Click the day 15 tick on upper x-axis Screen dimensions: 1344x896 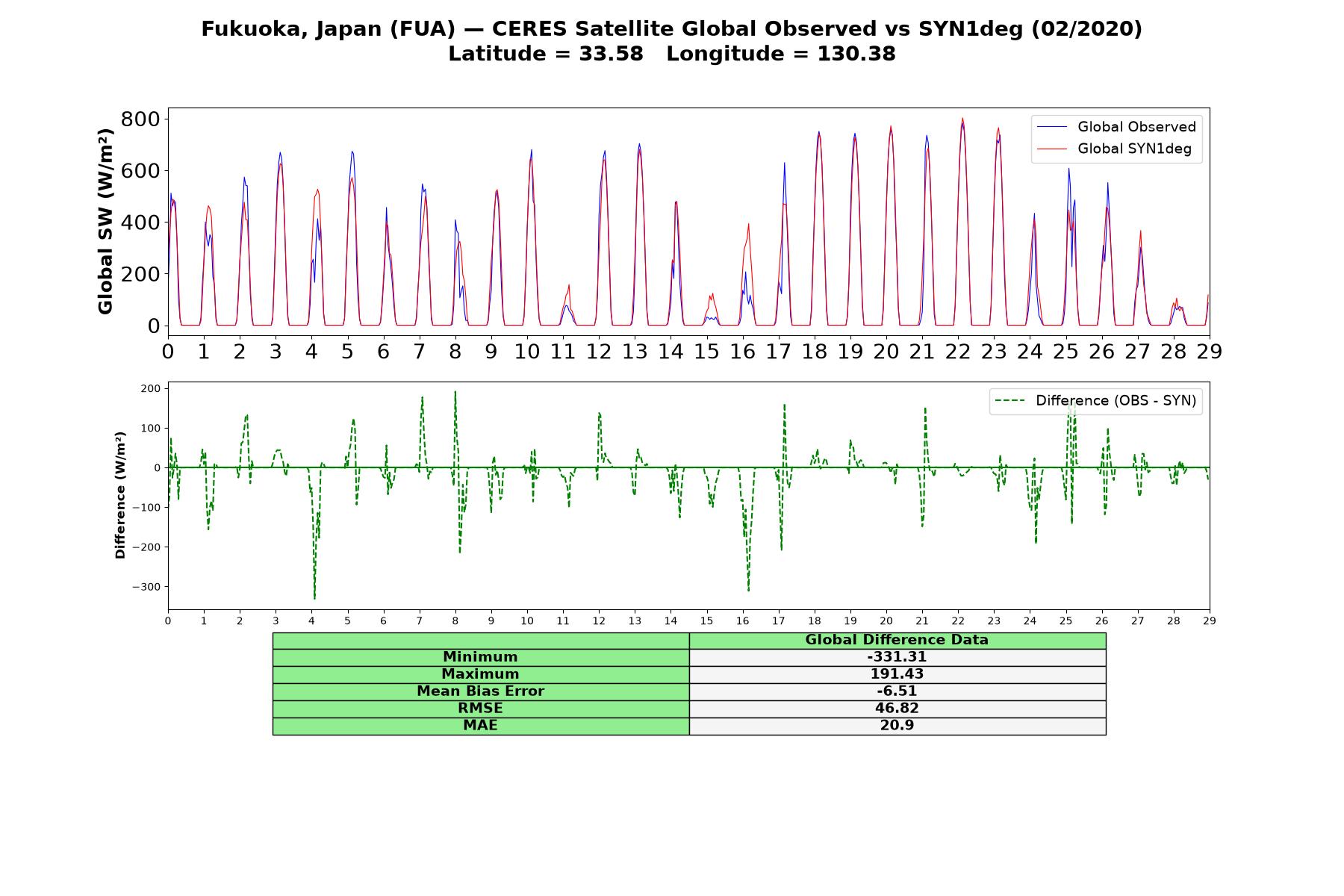pos(706,352)
